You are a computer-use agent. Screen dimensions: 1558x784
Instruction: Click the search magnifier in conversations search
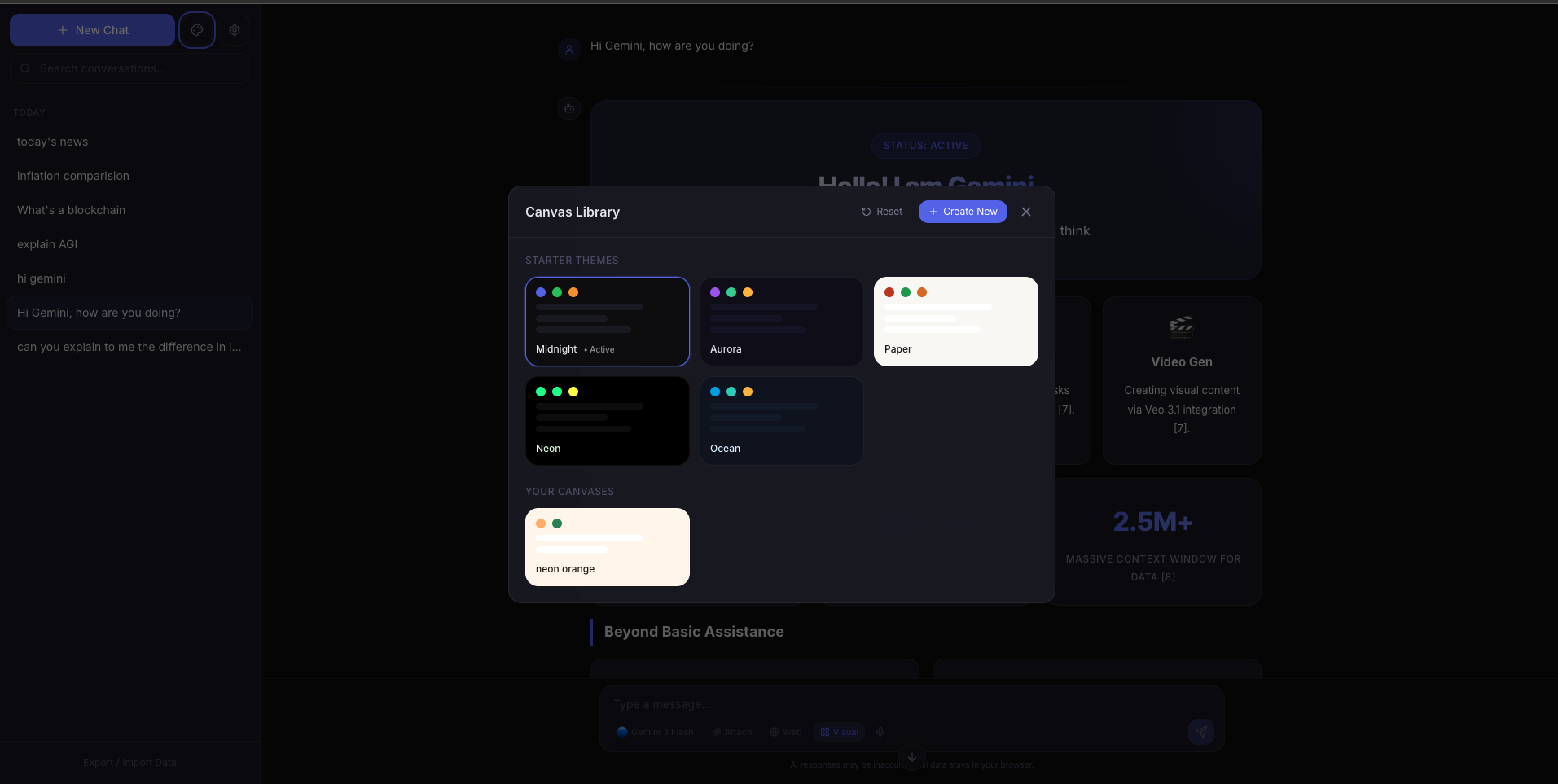[24, 68]
